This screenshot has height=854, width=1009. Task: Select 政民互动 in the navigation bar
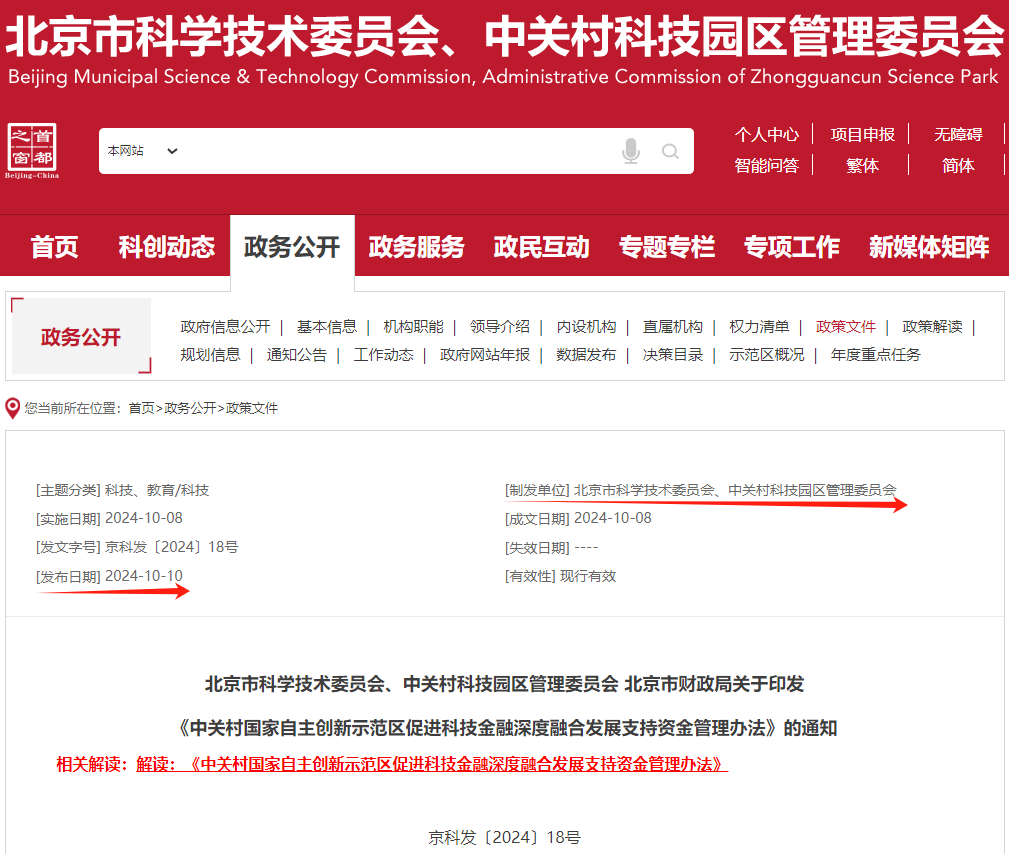pos(541,246)
